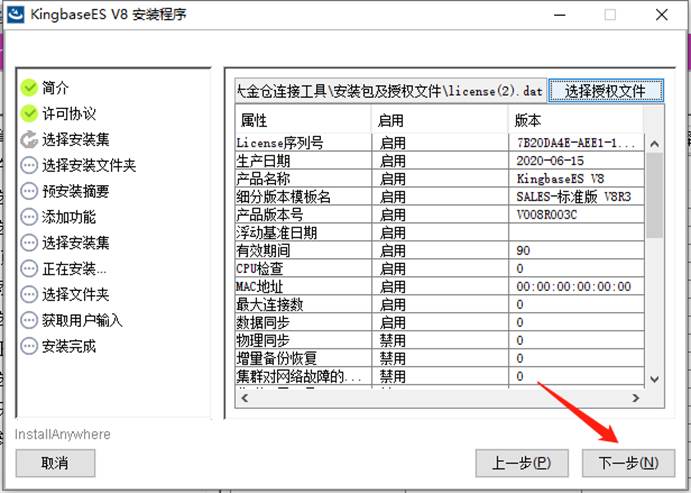This screenshot has width=691, height=493.
Task: Click the 安装完成 step label
Action: pyautogui.click(x=69, y=346)
